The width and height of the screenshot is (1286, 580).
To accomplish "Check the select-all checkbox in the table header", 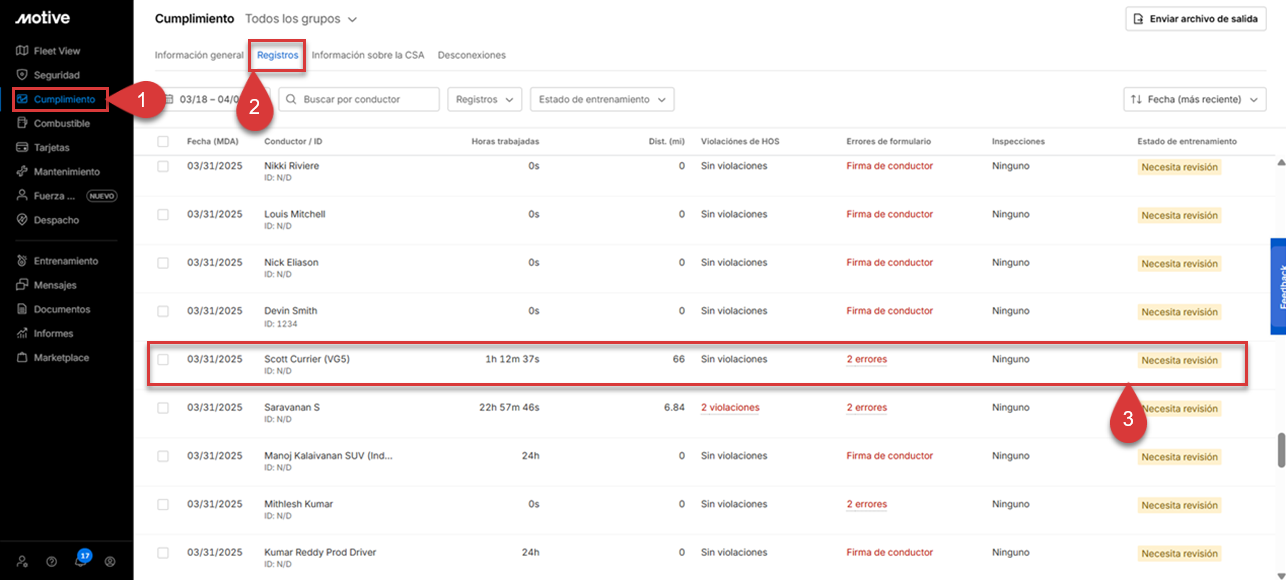I will 165,141.
